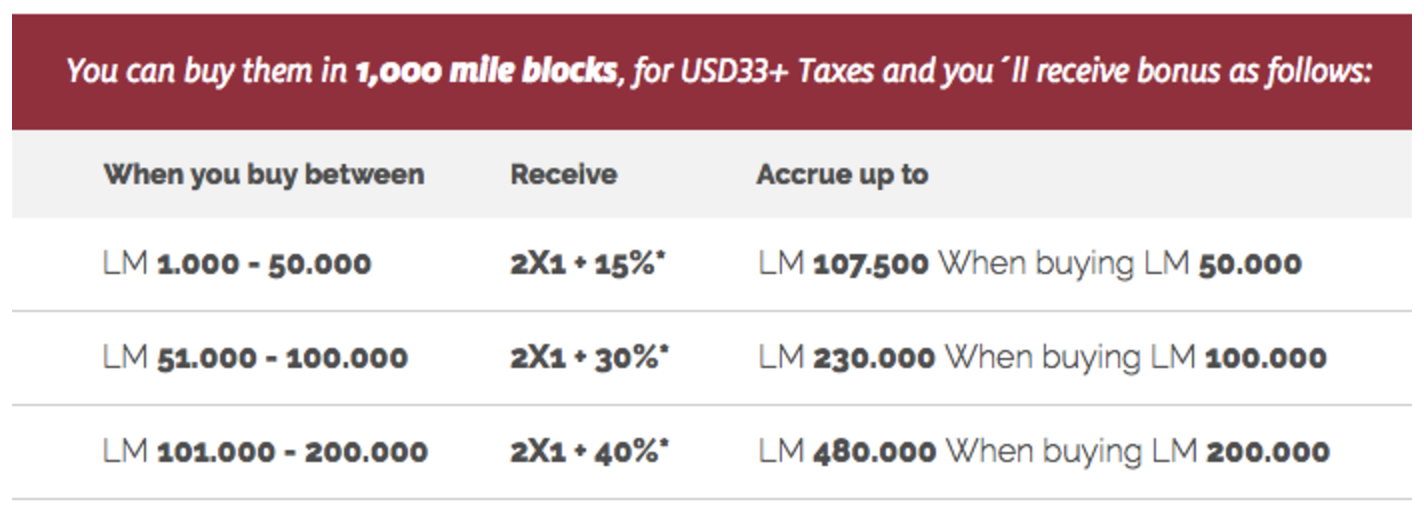
Task: Click the 2X1 + 30%* bonus cell
Action: click(590, 357)
